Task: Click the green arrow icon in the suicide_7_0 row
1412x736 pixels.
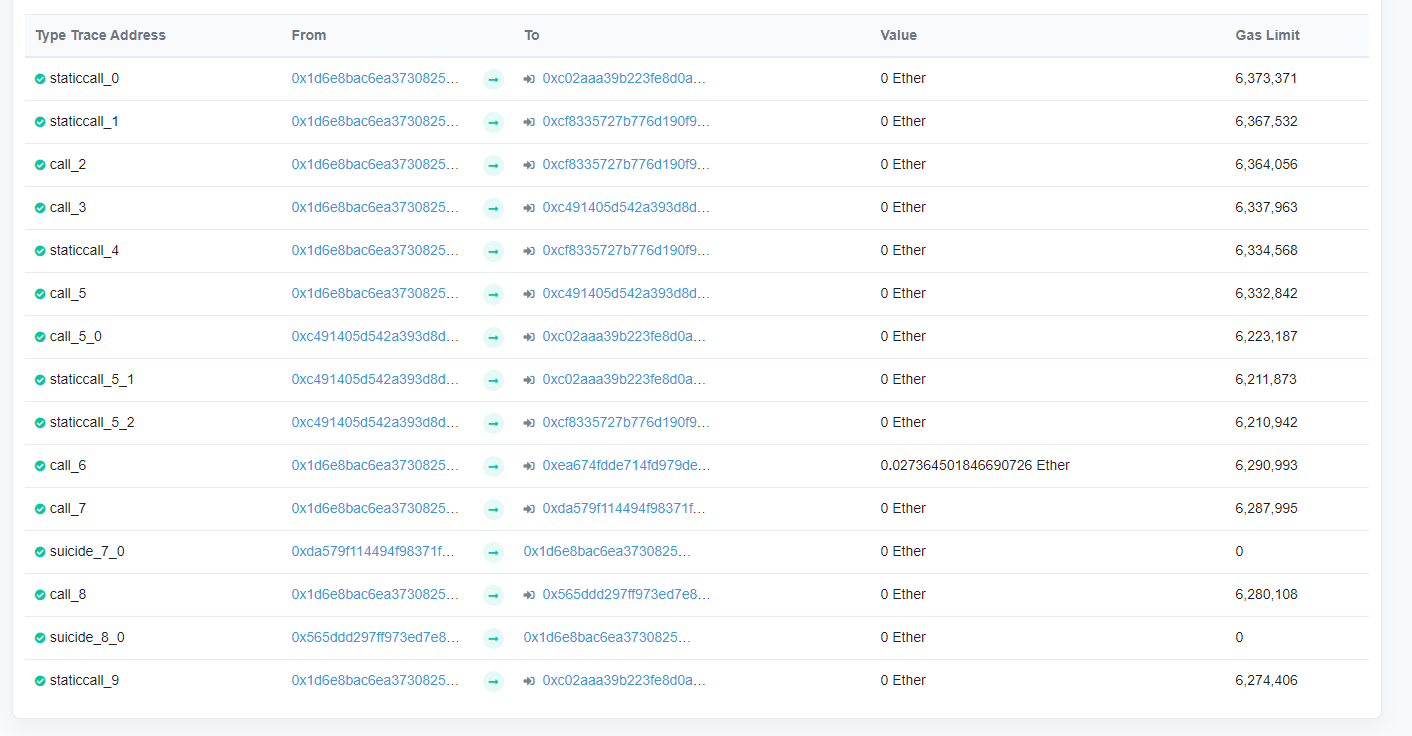Action: coord(493,553)
